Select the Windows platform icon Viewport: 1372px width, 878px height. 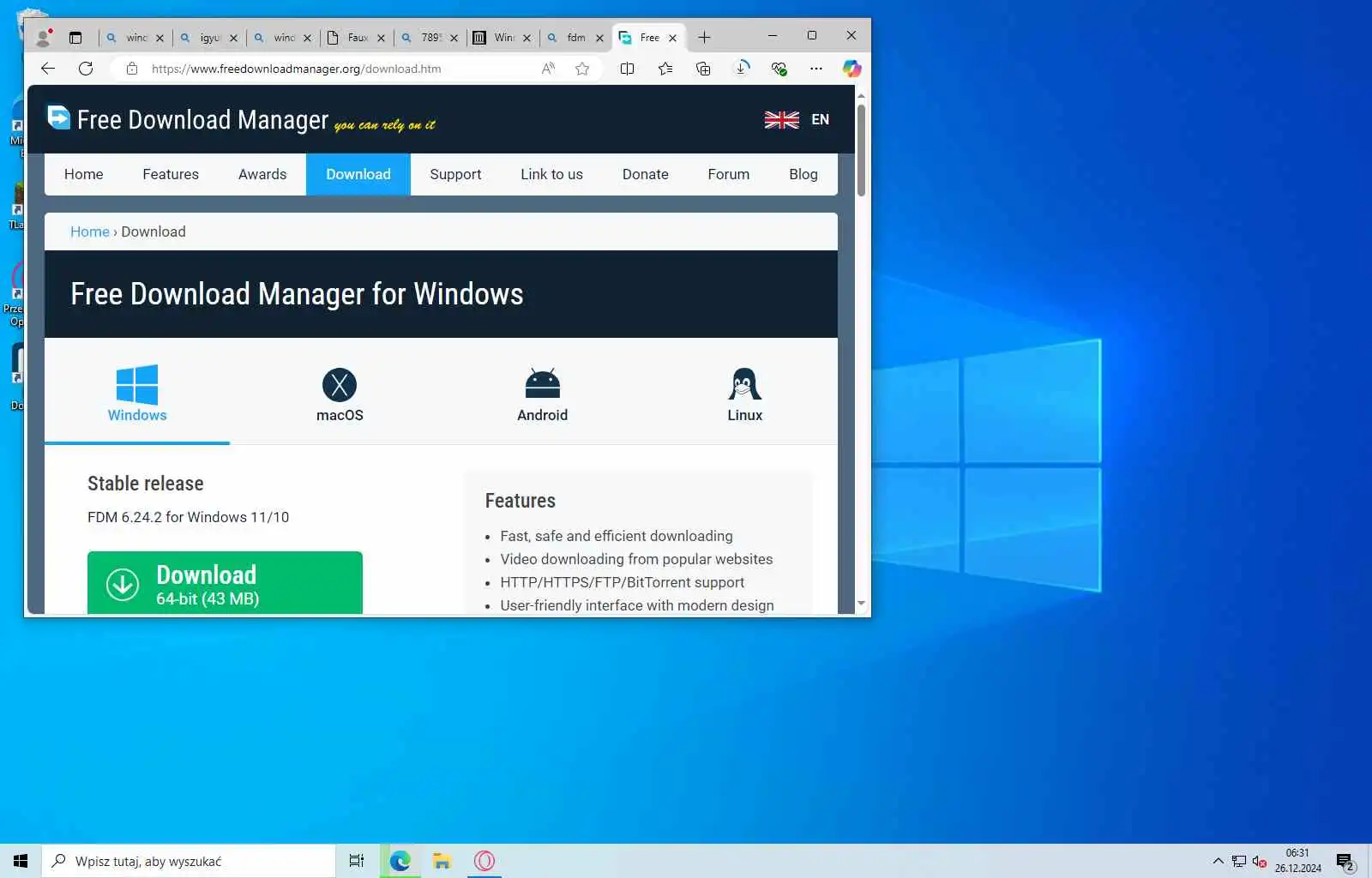pos(137,384)
